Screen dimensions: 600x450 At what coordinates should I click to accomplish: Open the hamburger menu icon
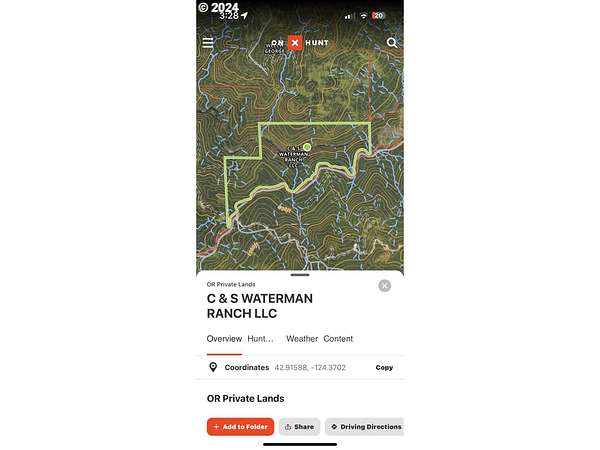coord(208,42)
